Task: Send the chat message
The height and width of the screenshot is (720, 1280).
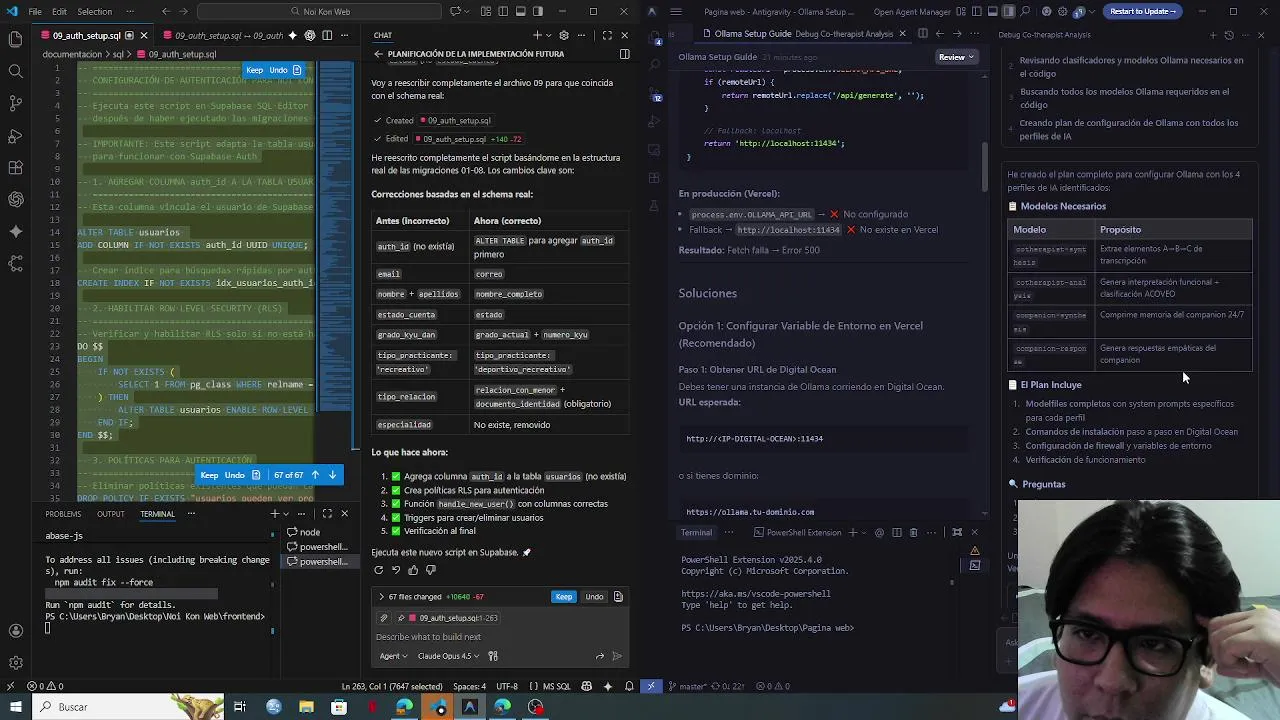Action: (616, 656)
